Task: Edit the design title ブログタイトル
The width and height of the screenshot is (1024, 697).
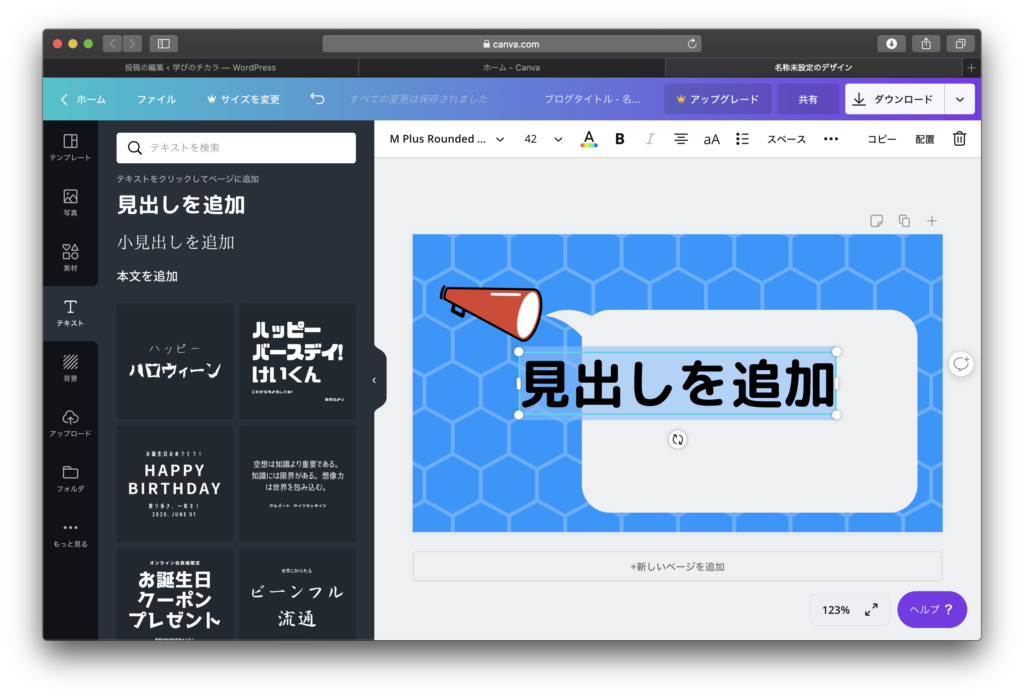Action: (x=592, y=99)
